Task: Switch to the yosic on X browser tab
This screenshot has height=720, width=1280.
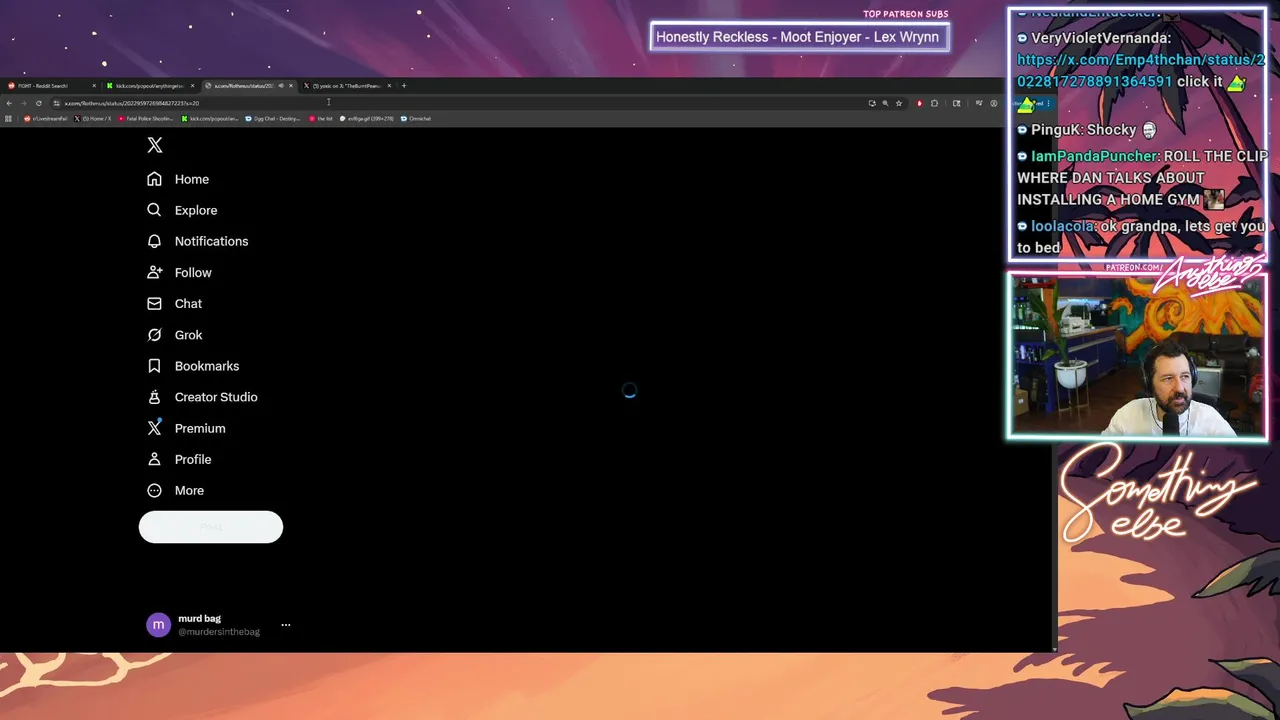Action: pyautogui.click(x=348, y=86)
